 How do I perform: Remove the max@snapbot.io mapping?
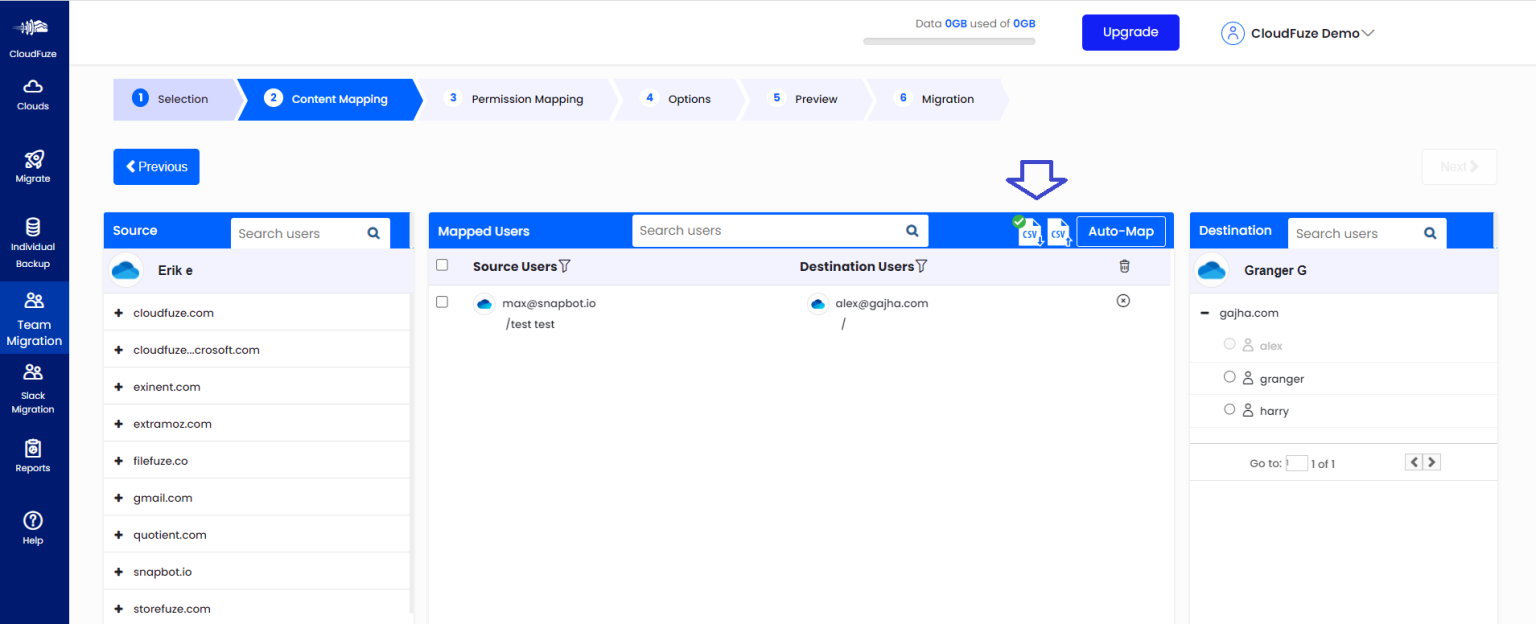click(x=1123, y=300)
